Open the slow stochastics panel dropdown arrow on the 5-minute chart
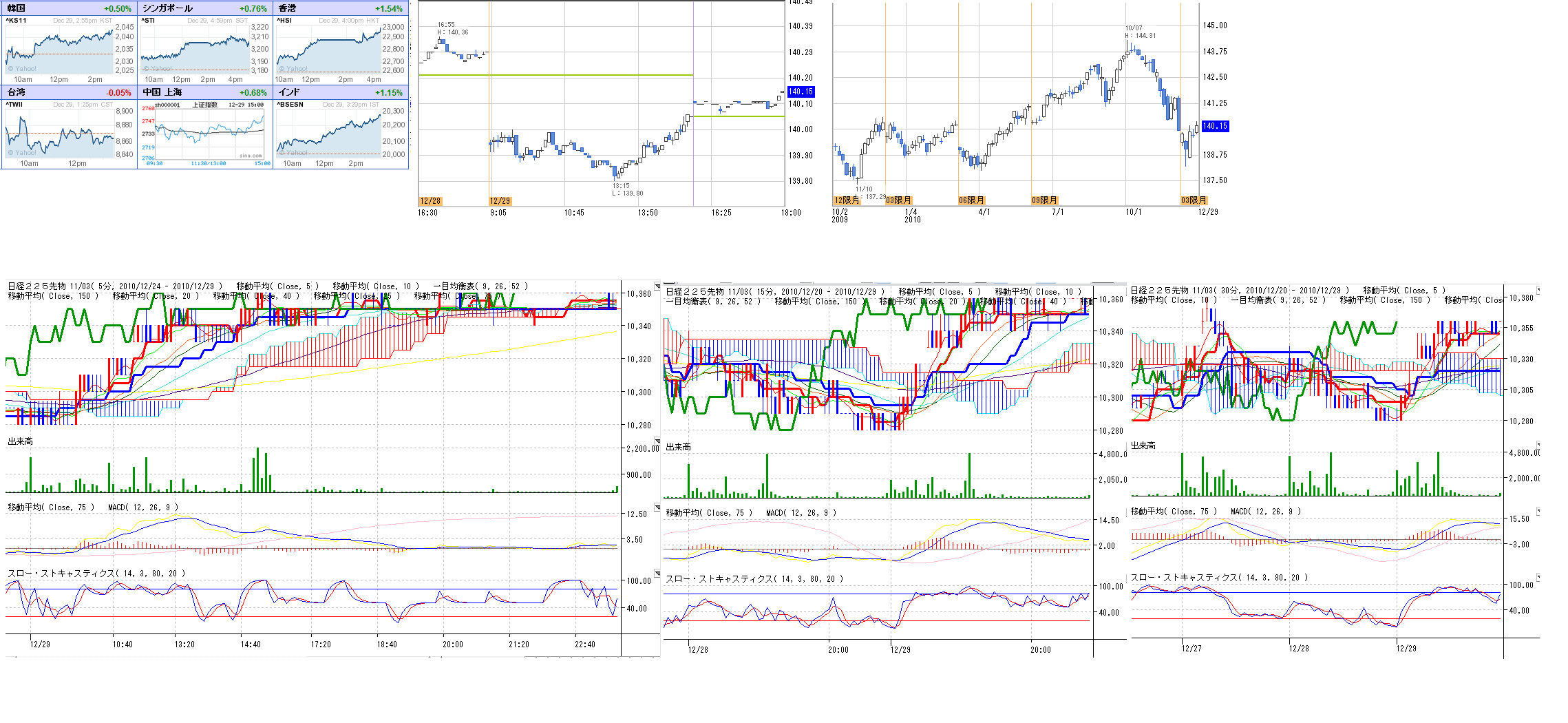Screen dimensions: 1568x723 [657, 574]
